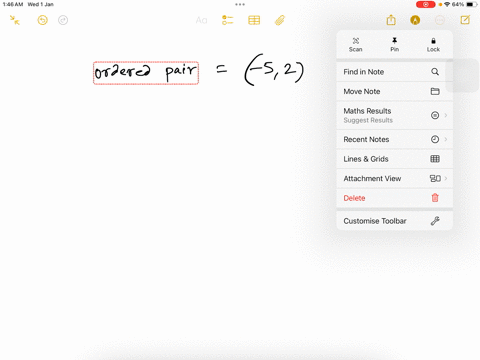Viewport: 480px width, 360px height.
Task: Pin this note
Action: 395,45
